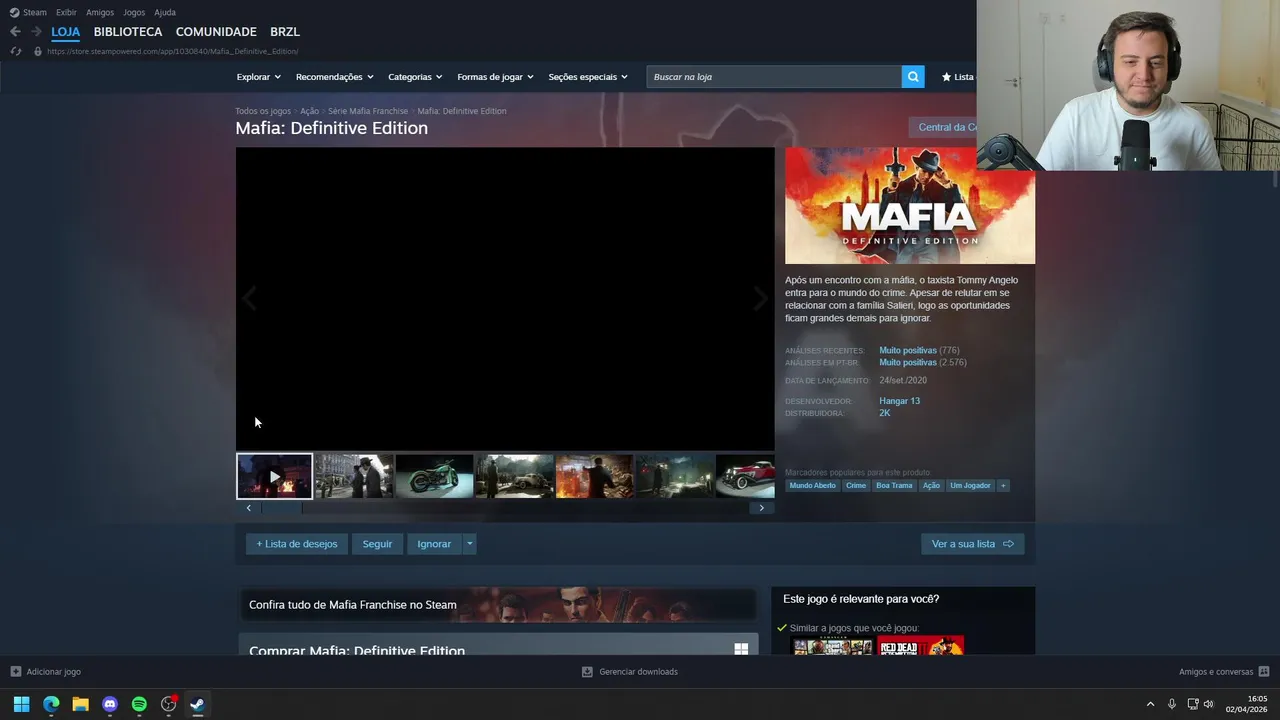Open the dropdown arrow beside Ignorar
Viewport: 1280px width, 720px height.
(x=469, y=544)
